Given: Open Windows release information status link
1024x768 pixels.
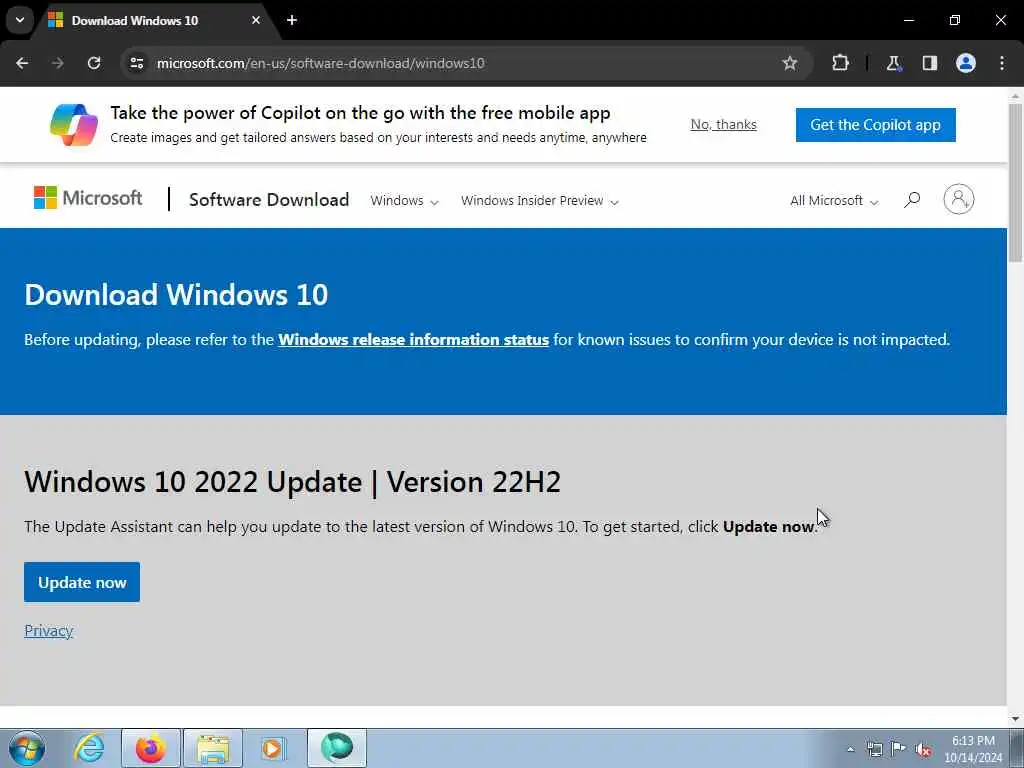Looking at the screenshot, I should (x=413, y=340).
